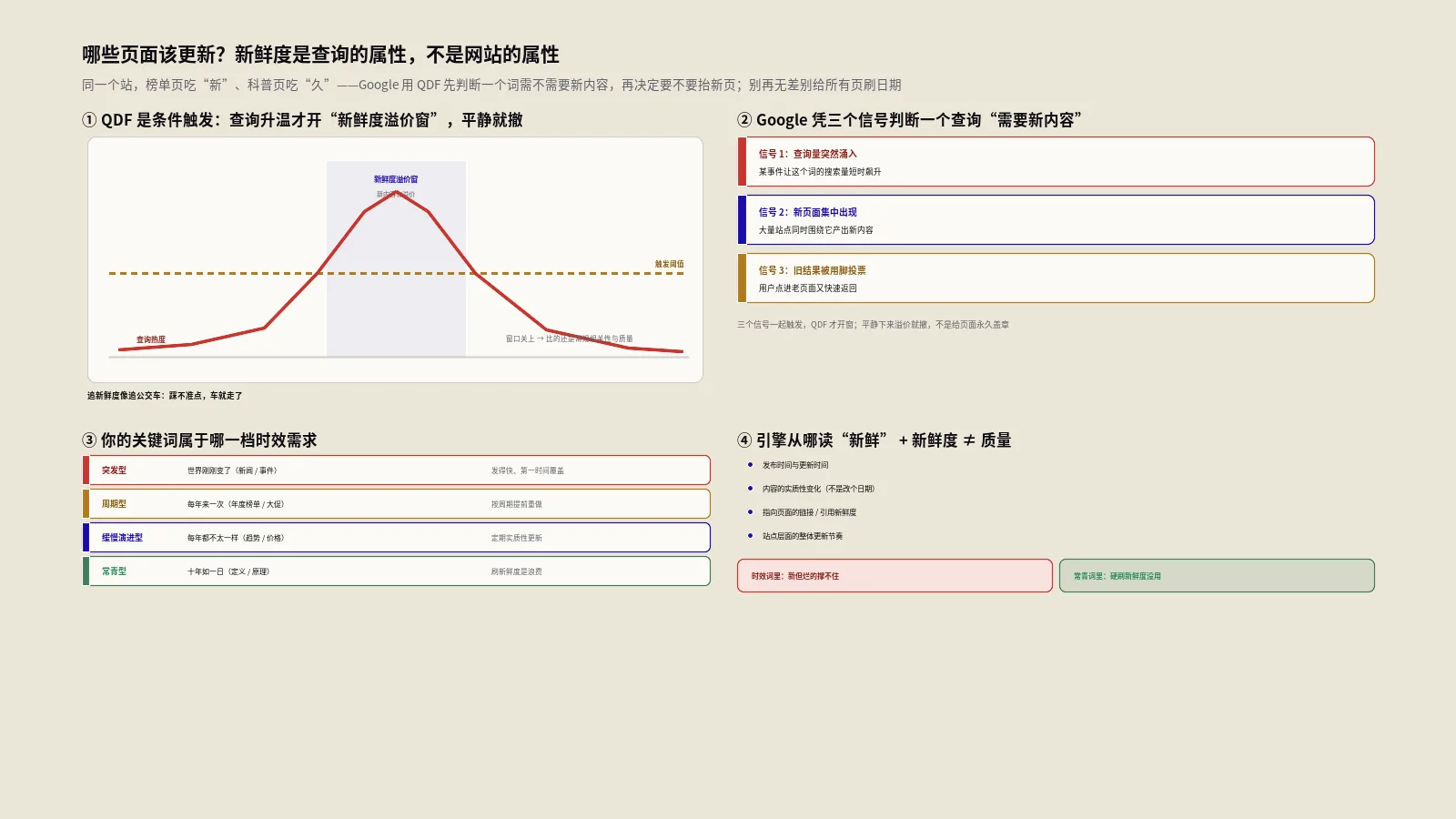Viewport: 1456px width, 819px height.
Task: Click cell '定期实质性更新'
Action: click(517, 539)
